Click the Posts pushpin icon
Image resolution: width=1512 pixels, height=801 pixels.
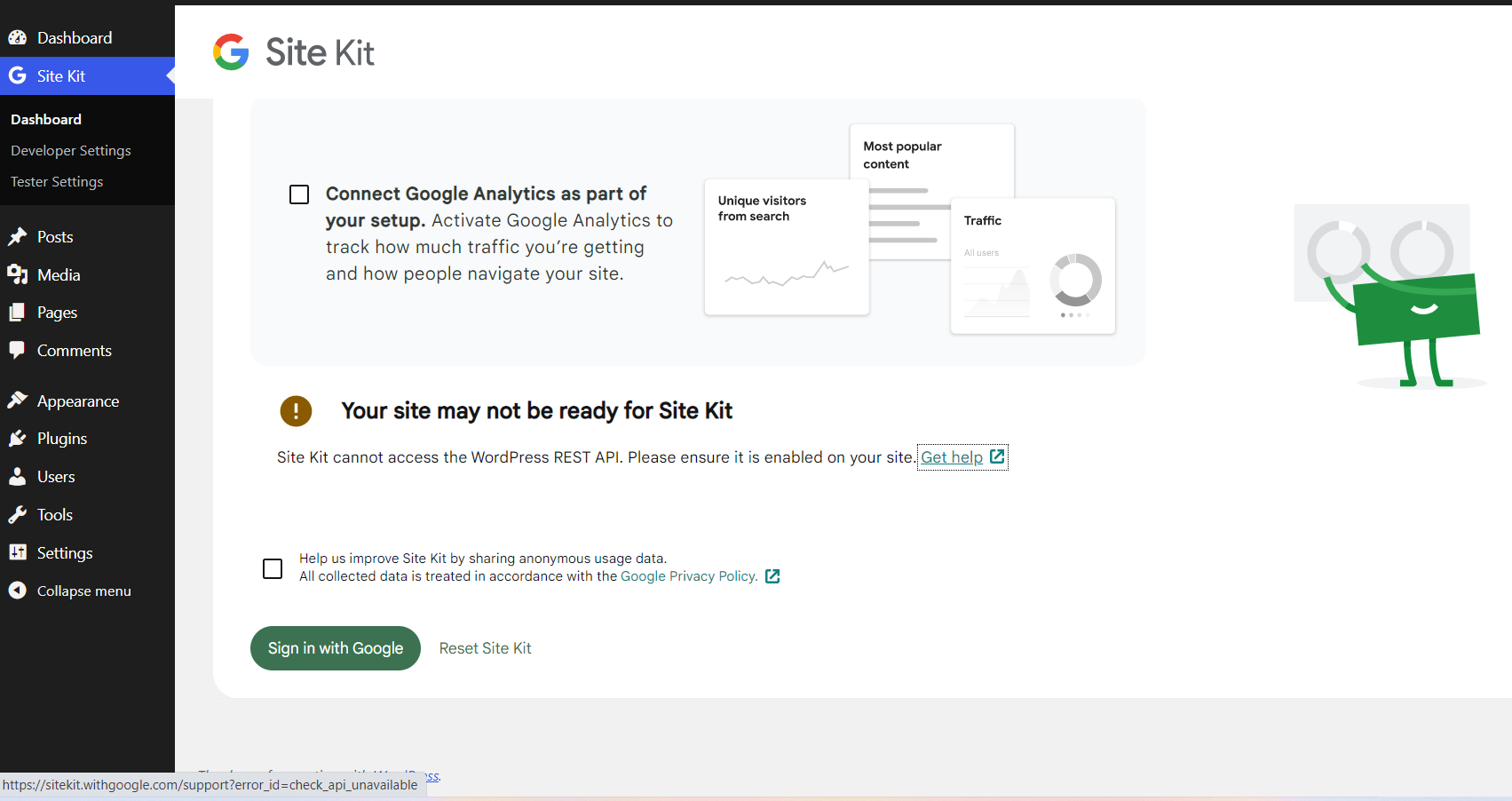click(18, 237)
